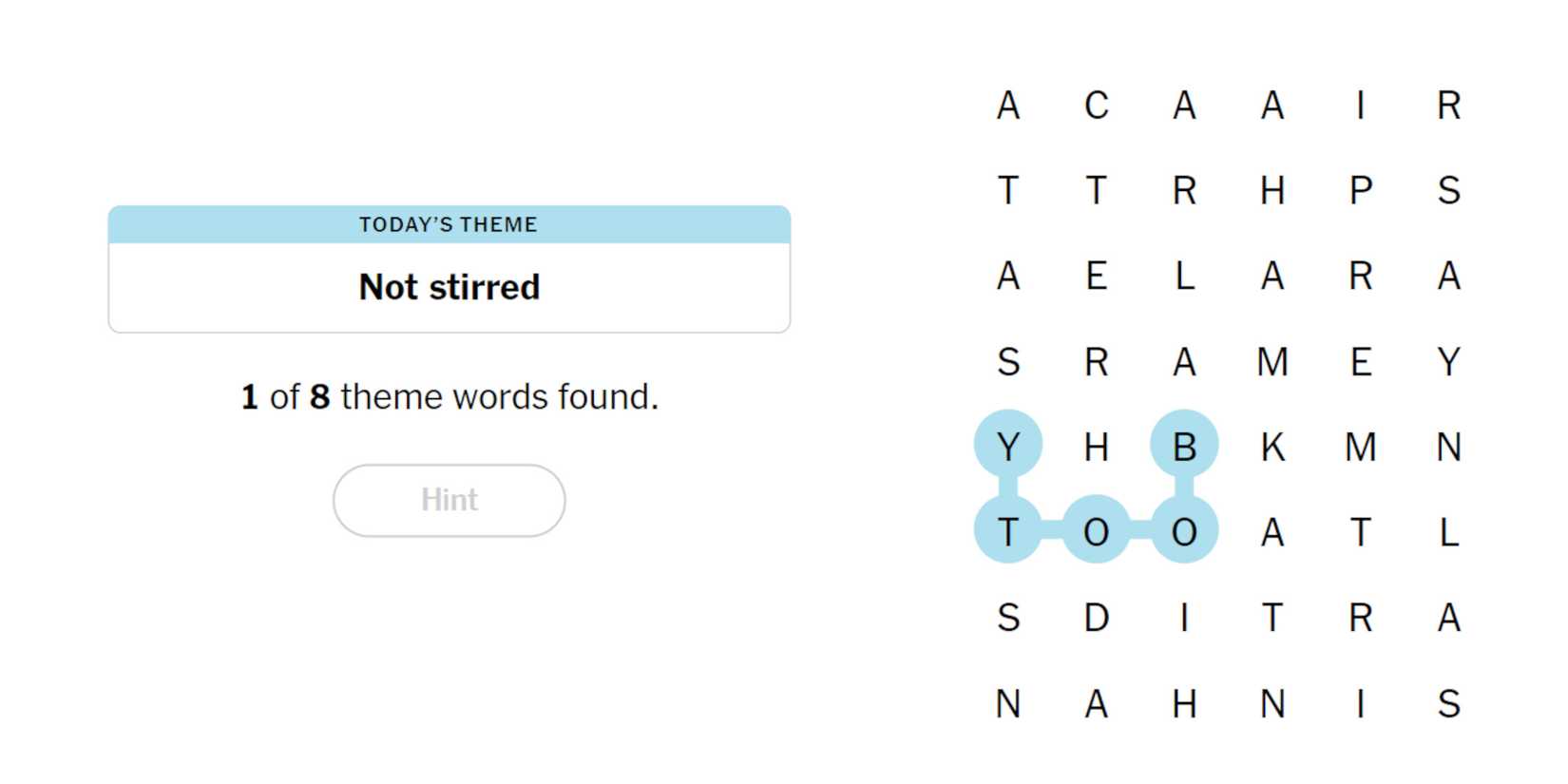Select the letter K in the grid
The width and height of the screenshot is (1568, 784).
click(x=1272, y=447)
